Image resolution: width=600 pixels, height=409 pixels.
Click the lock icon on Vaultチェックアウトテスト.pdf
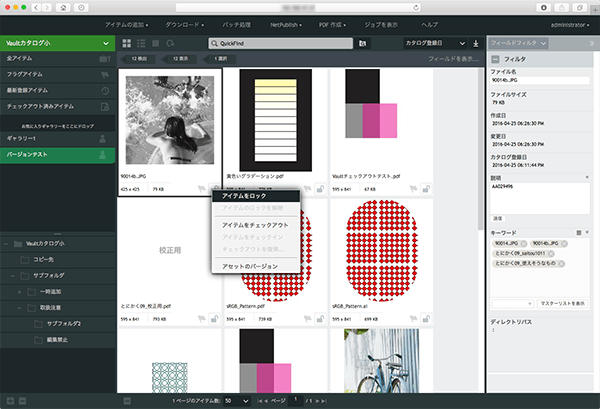426,189
